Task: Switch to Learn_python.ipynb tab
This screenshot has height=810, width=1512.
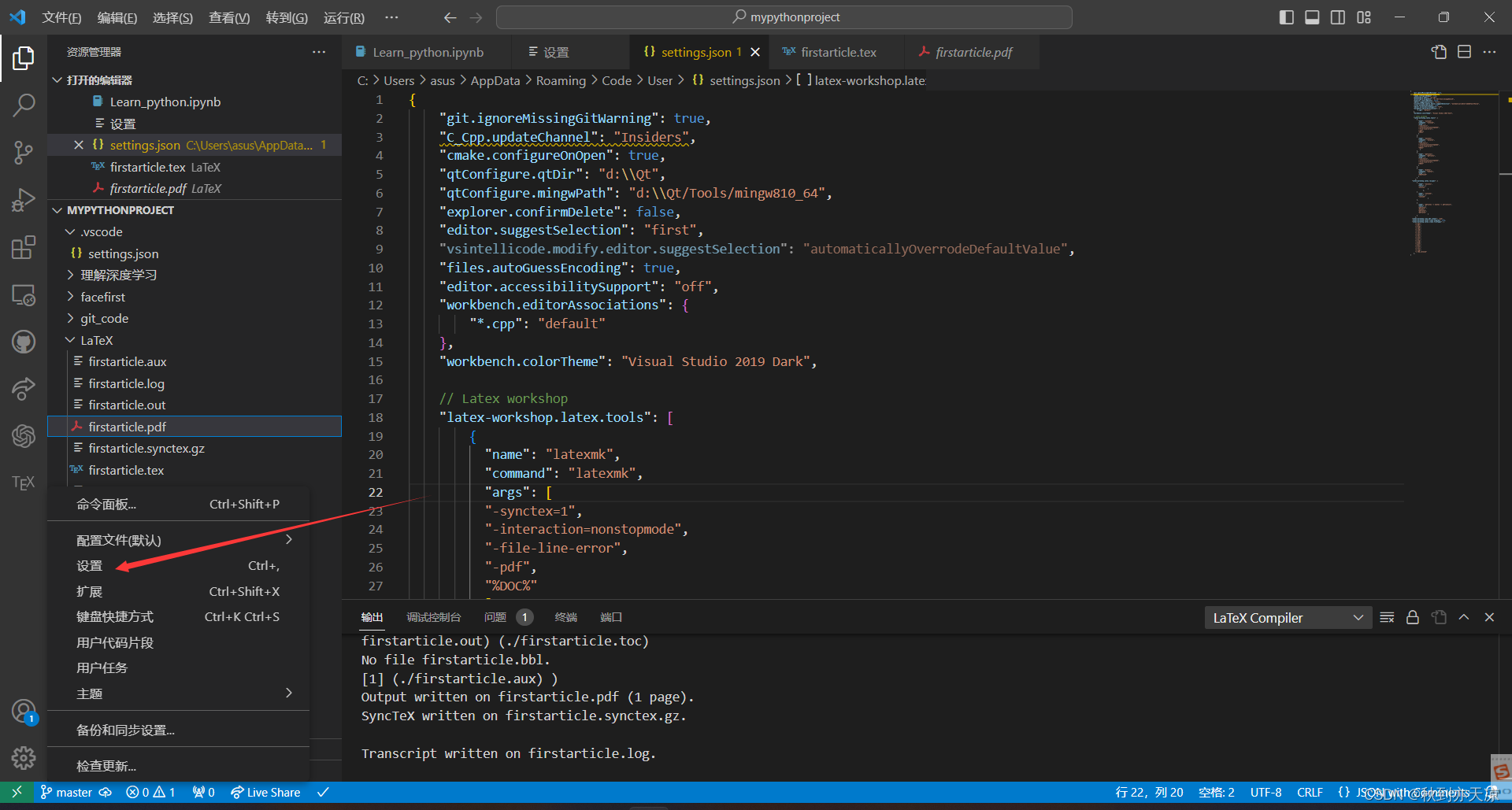Action: coord(427,52)
